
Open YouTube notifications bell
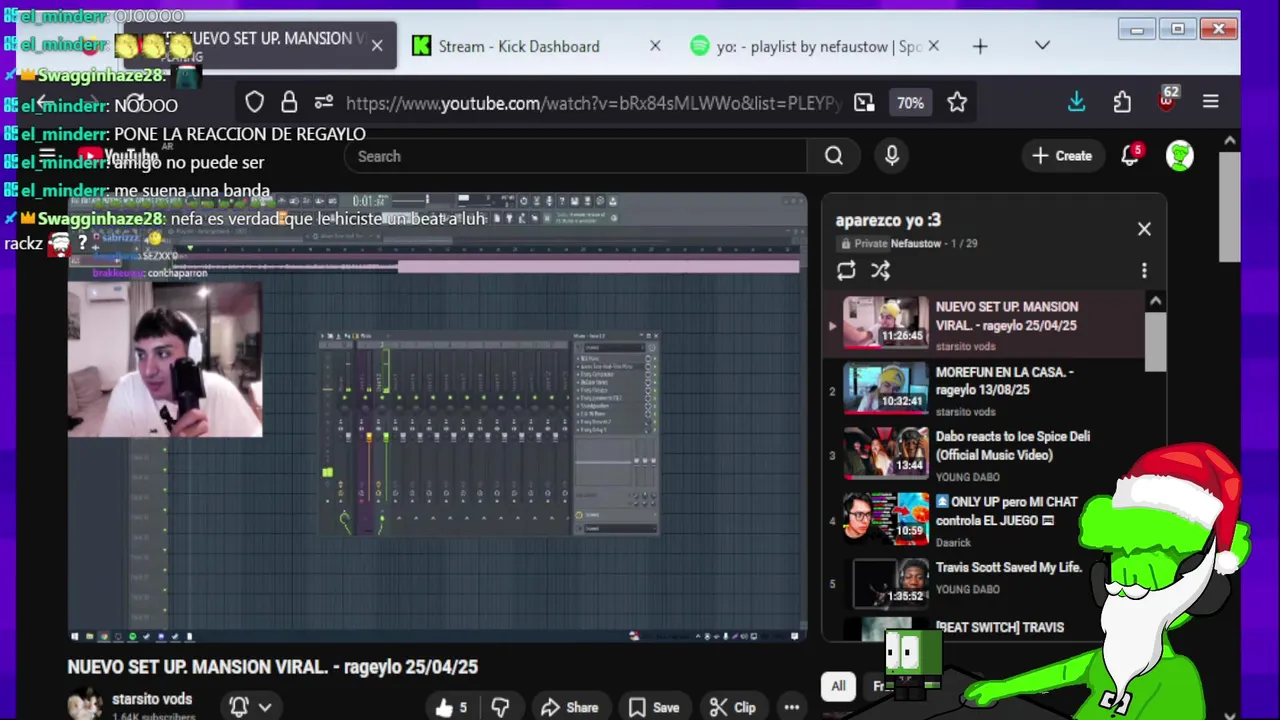tap(1131, 155)
